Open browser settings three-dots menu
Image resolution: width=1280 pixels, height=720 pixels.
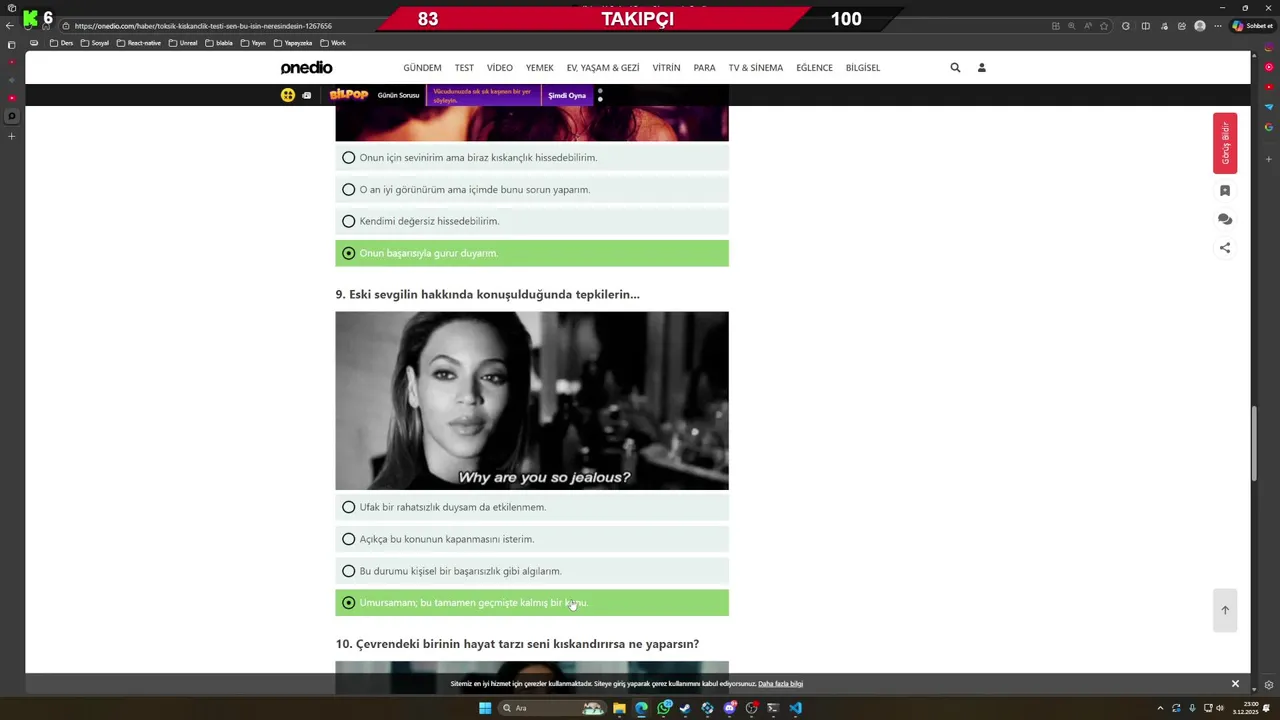[x=1217, y=26]
